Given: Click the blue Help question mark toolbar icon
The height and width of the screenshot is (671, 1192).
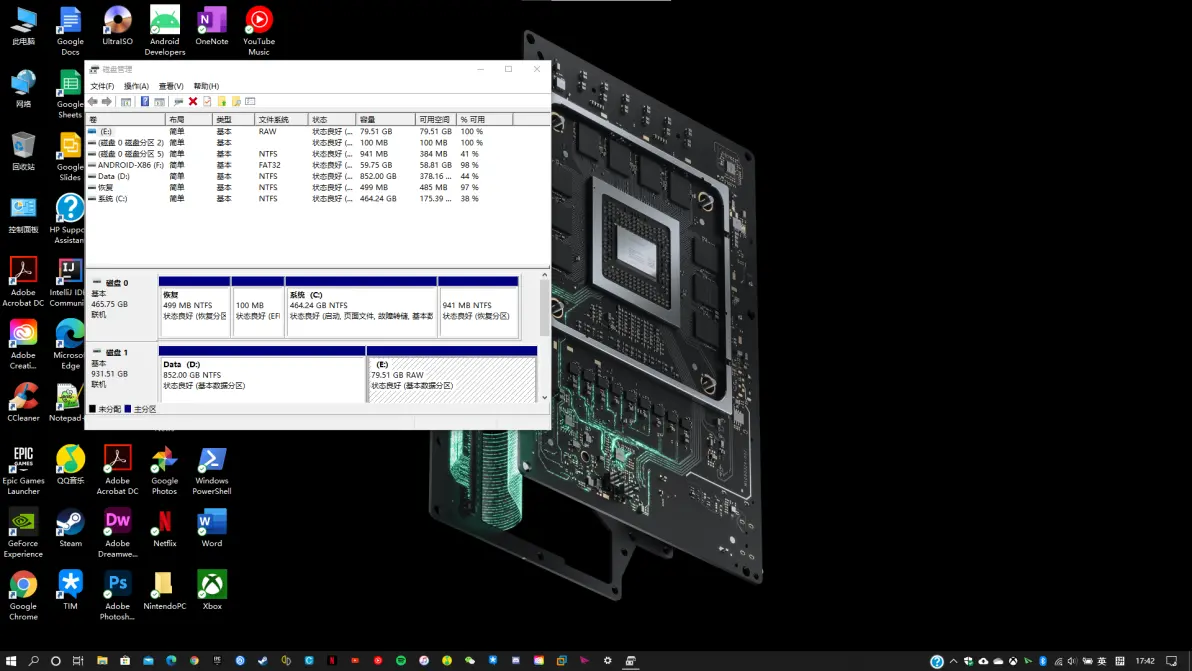Looking at the screenshot, I should tap(145, 102).
